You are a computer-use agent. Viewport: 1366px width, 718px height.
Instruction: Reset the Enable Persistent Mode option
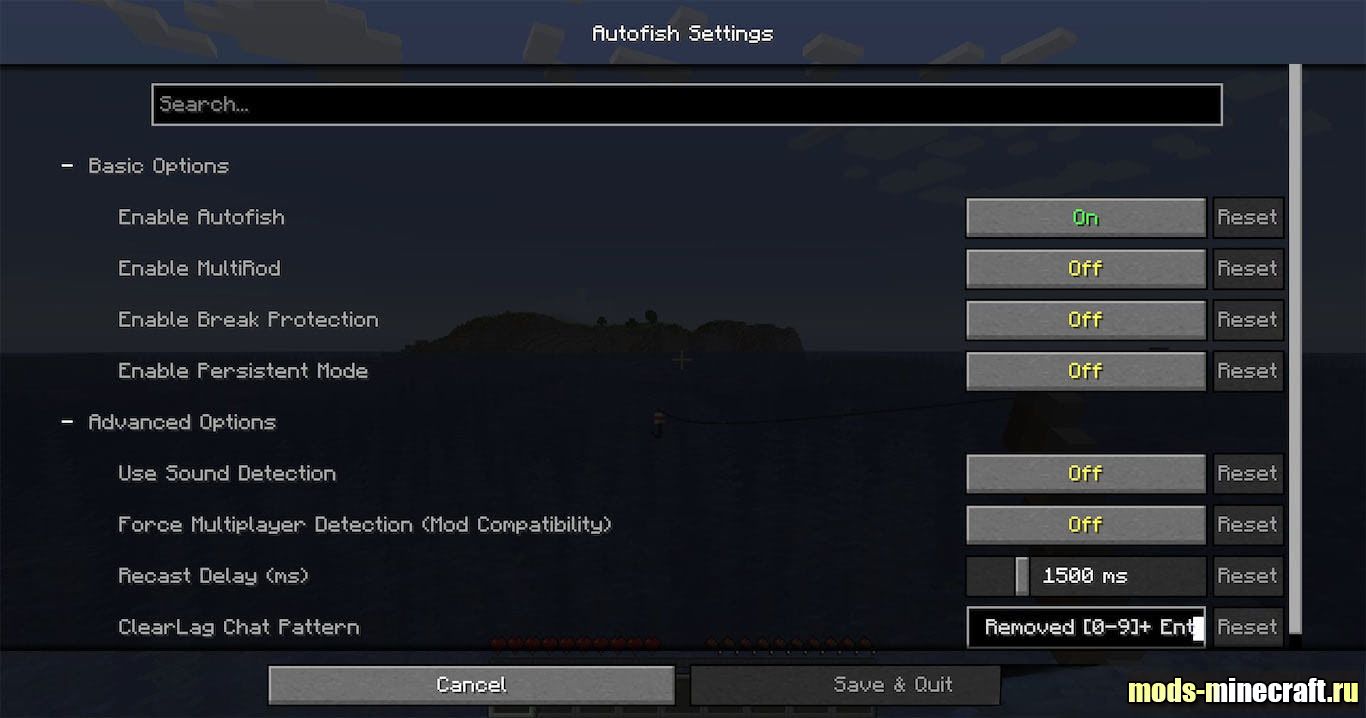pos(1248,370)
